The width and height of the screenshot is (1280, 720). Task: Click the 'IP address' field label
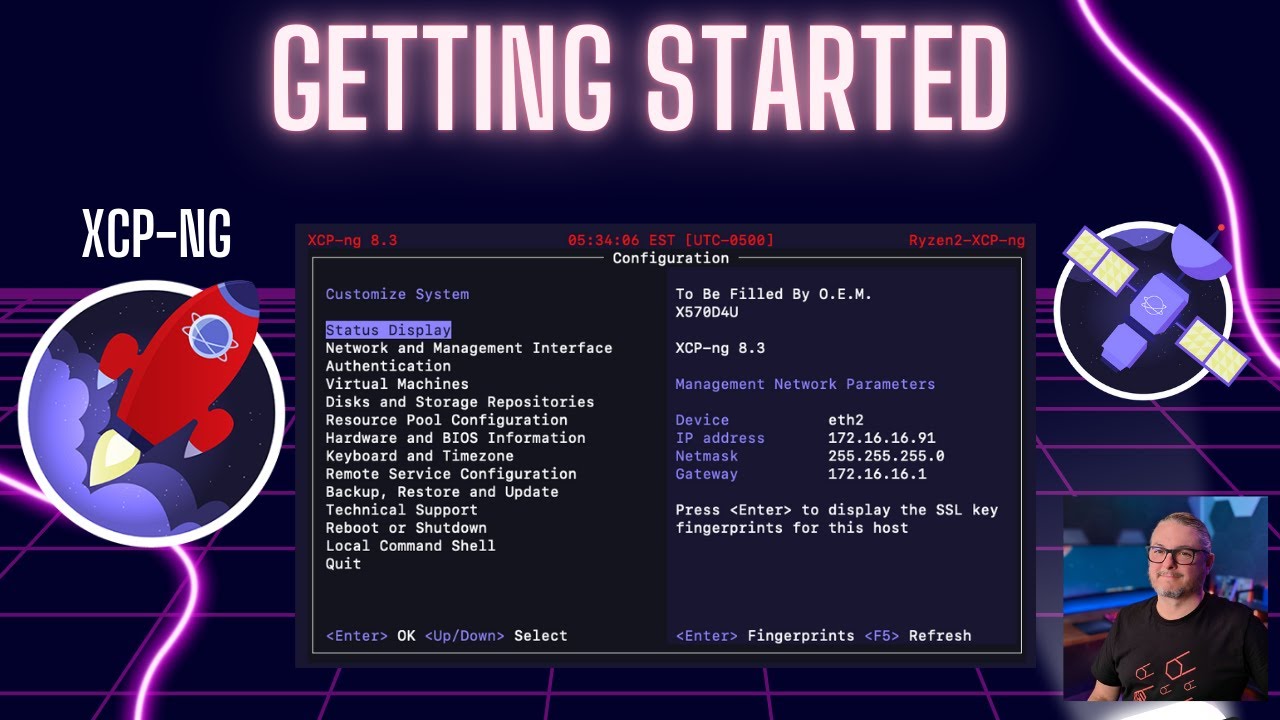tap(720, 438)
